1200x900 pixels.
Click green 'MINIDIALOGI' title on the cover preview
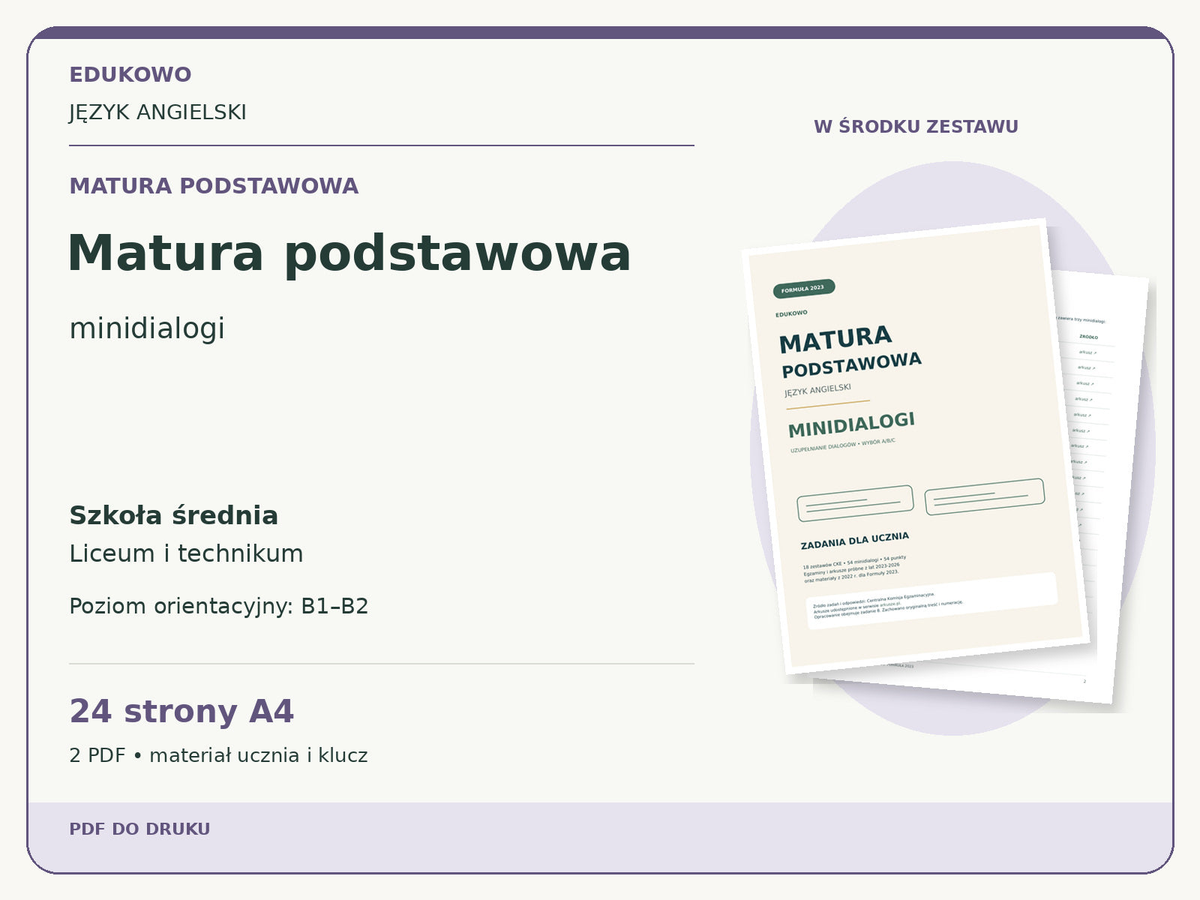[851, 425]
